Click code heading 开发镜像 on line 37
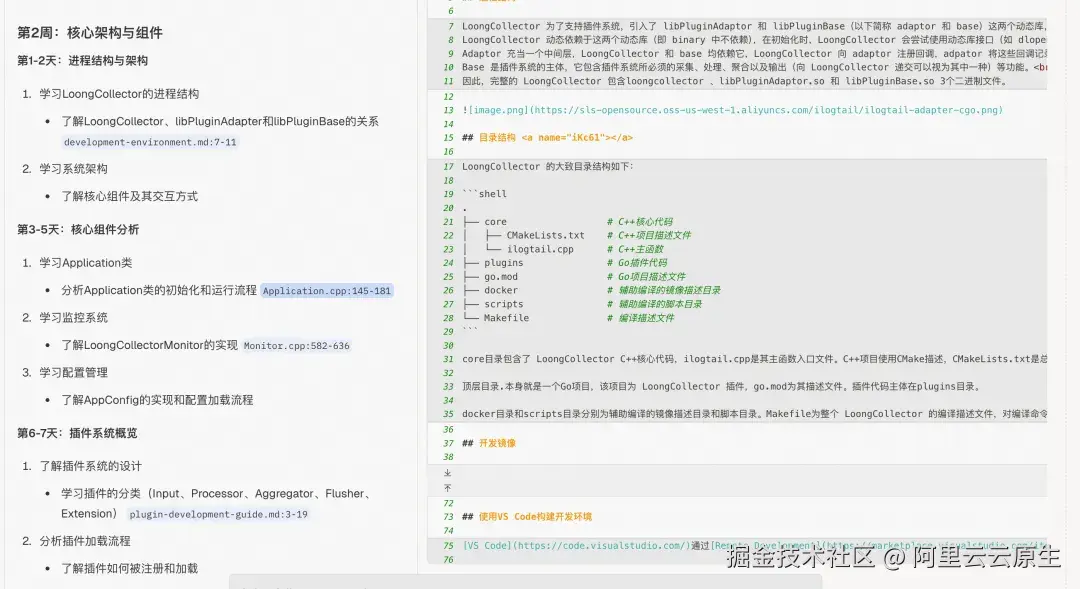This screenshot has height=589, width=1080. [497, 443]
